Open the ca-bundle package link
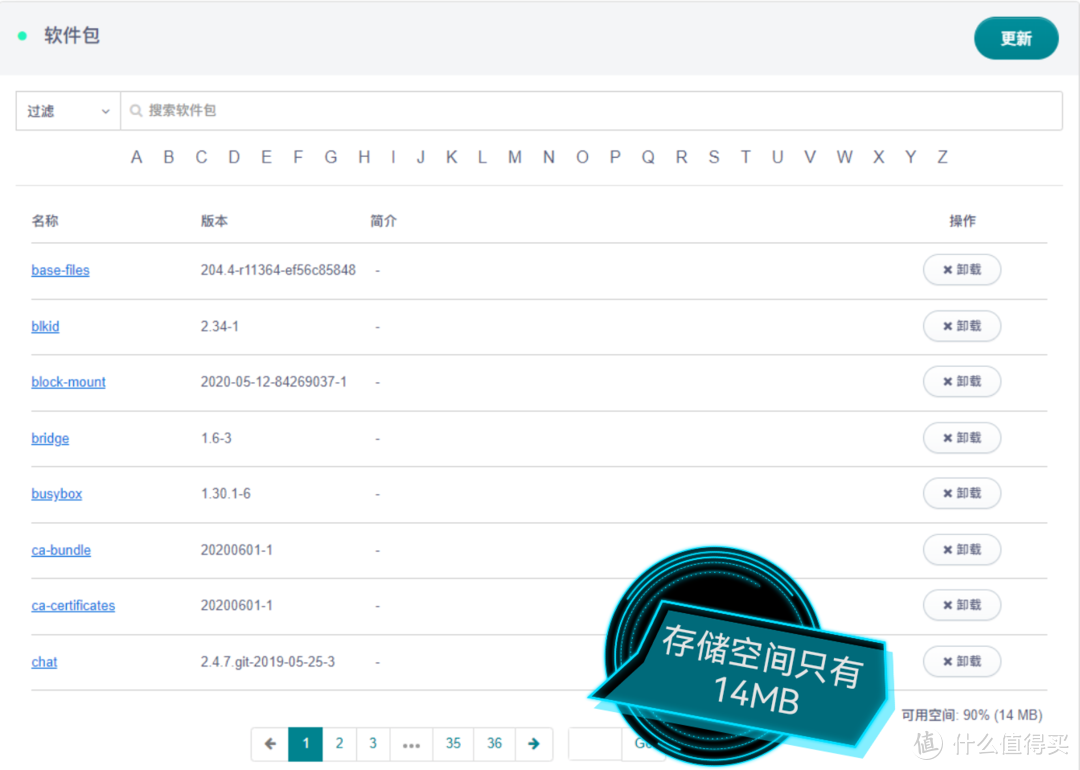The height and width of the screenshot is (770, 1080). point(61,550)
